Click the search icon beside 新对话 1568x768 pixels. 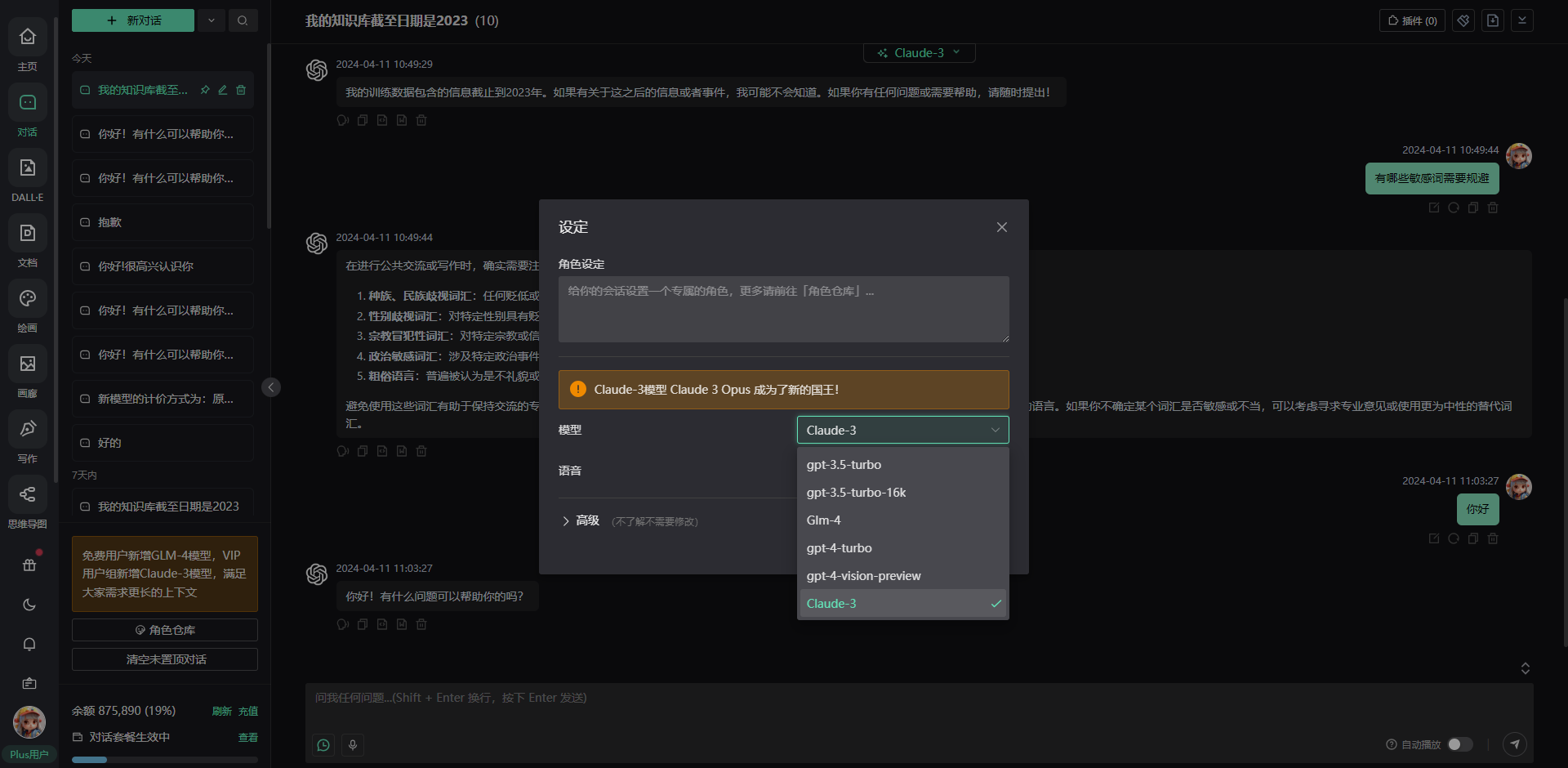coord(243,20)
